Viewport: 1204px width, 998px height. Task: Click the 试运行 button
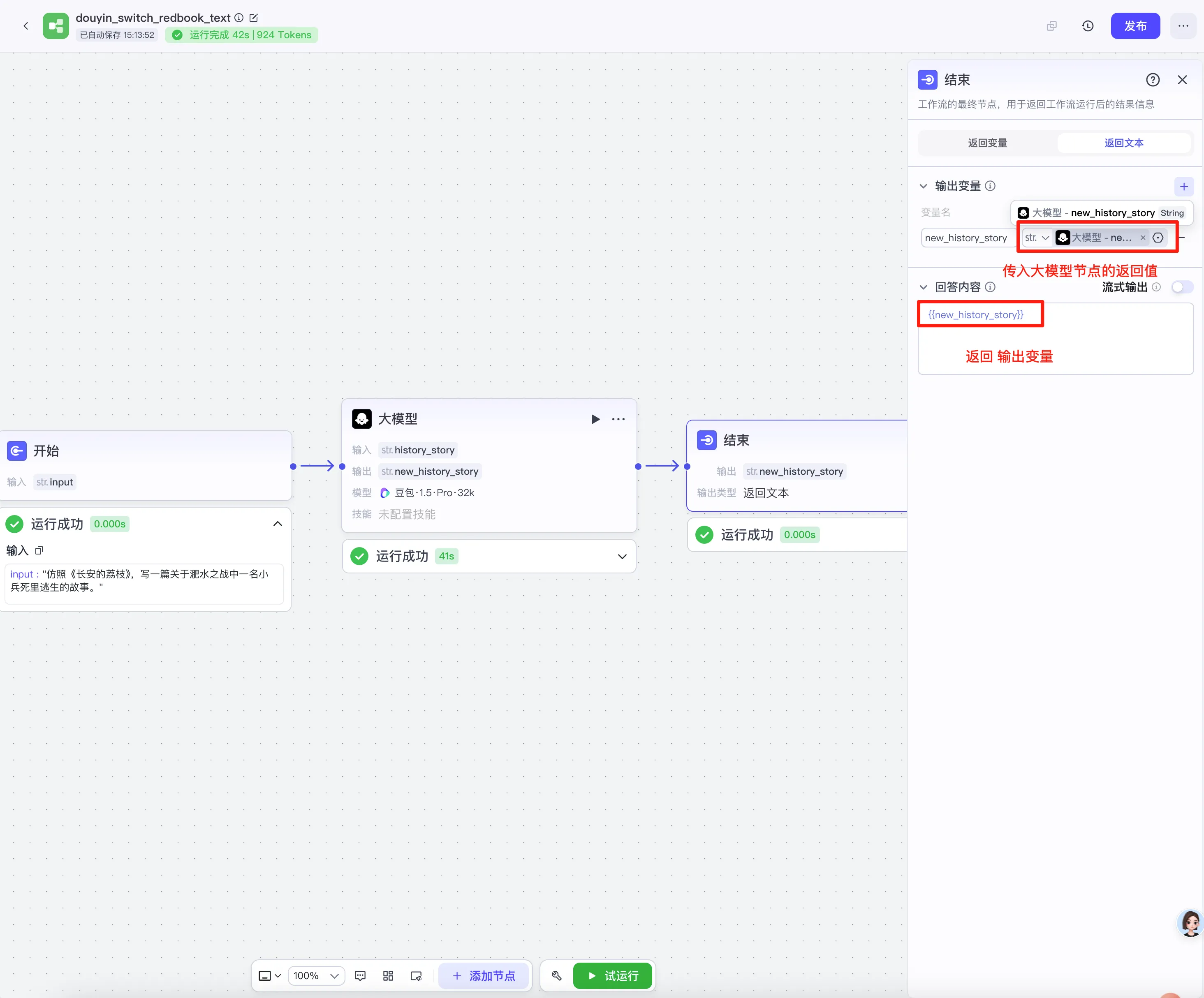pyautogui.click(x=612, y=976)
